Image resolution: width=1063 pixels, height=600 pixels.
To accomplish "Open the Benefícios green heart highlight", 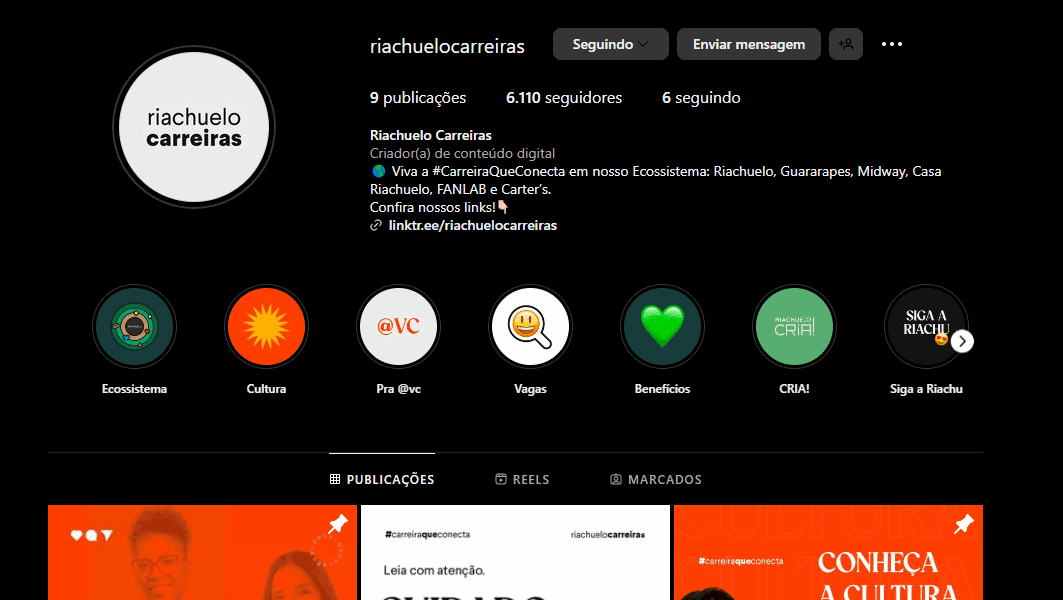I will pos(662,326).
